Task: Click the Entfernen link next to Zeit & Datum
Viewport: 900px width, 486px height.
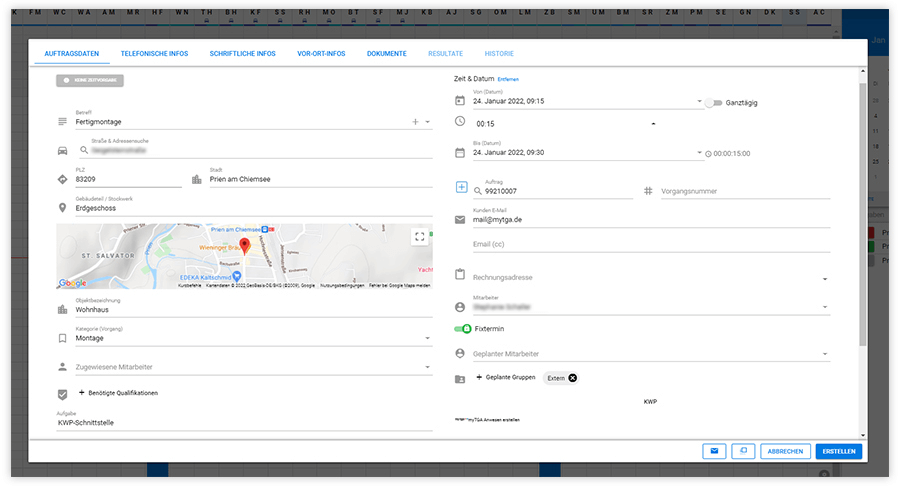Action: pos(508,79)
